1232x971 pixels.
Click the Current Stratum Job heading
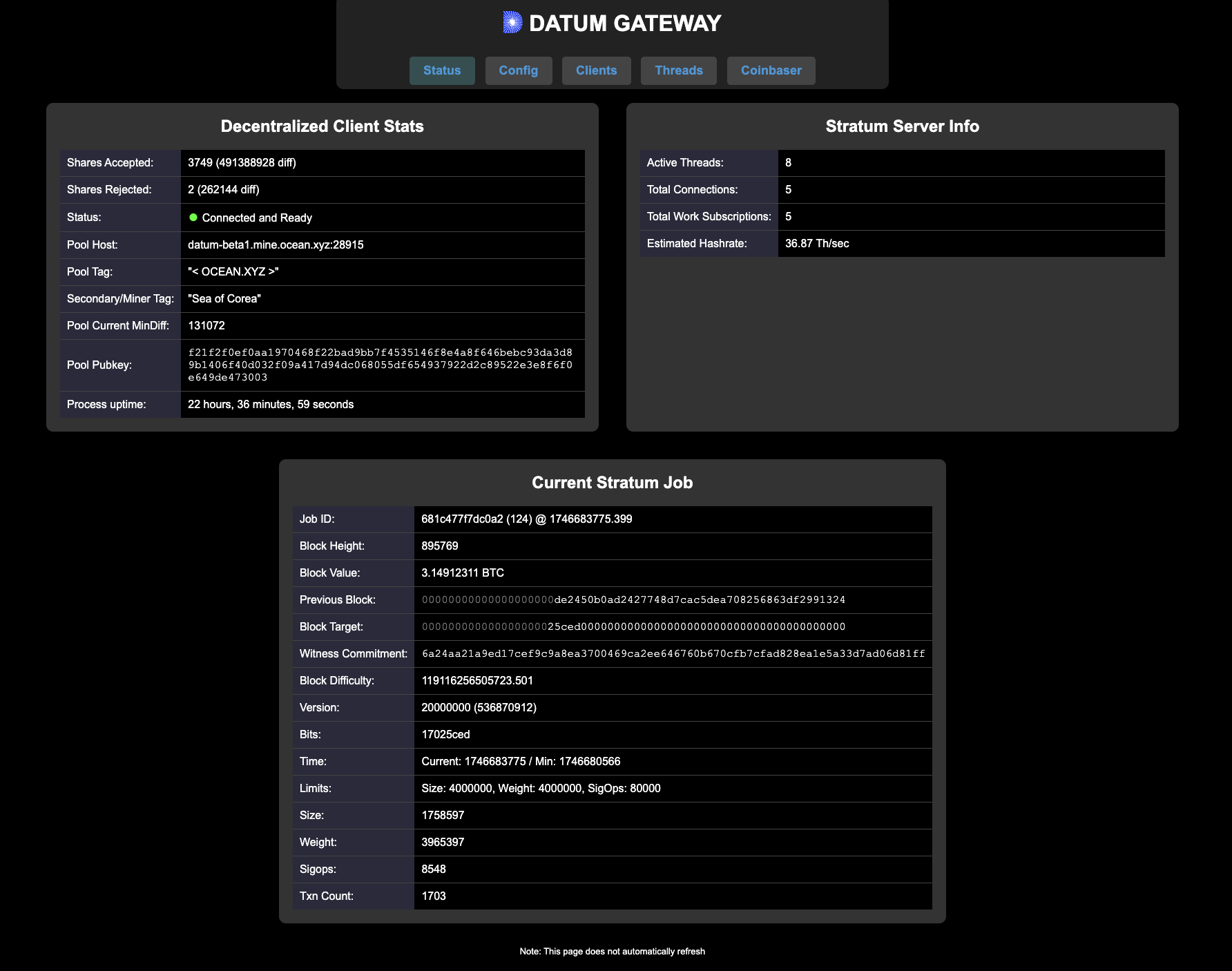[613, 483]
